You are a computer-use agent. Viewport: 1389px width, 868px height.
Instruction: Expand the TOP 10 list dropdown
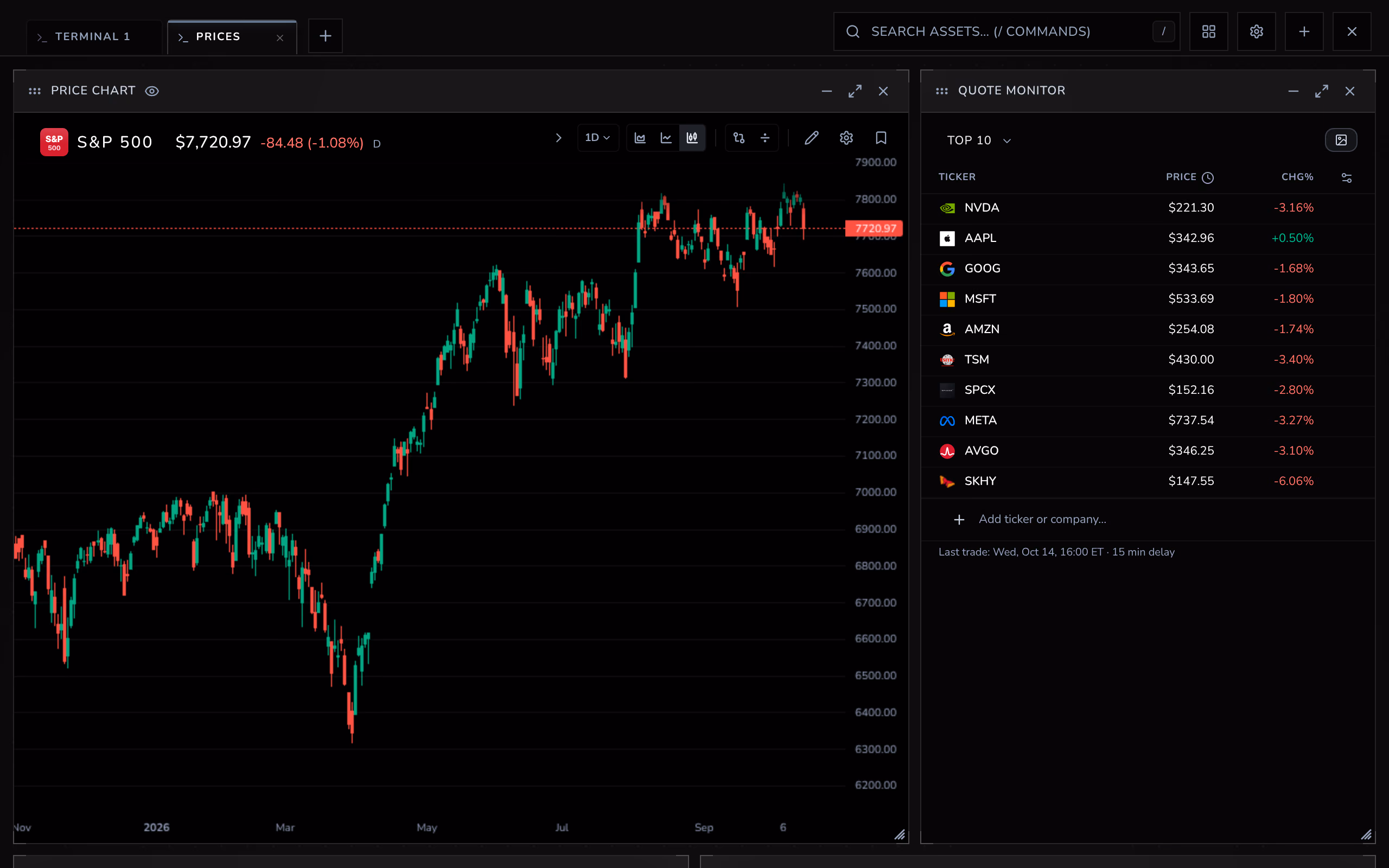(x=979, y=141)
